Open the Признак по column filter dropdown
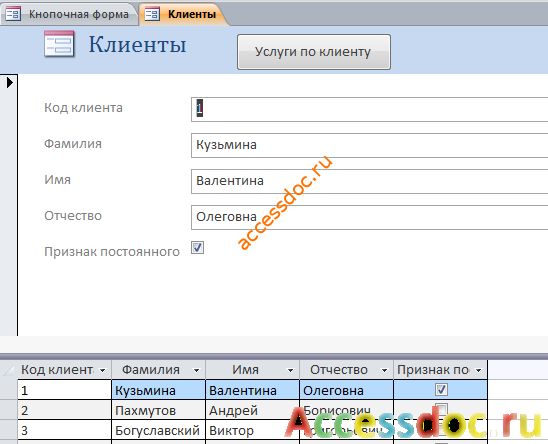Viewport: 548px width, 444px height. [478, 370]
